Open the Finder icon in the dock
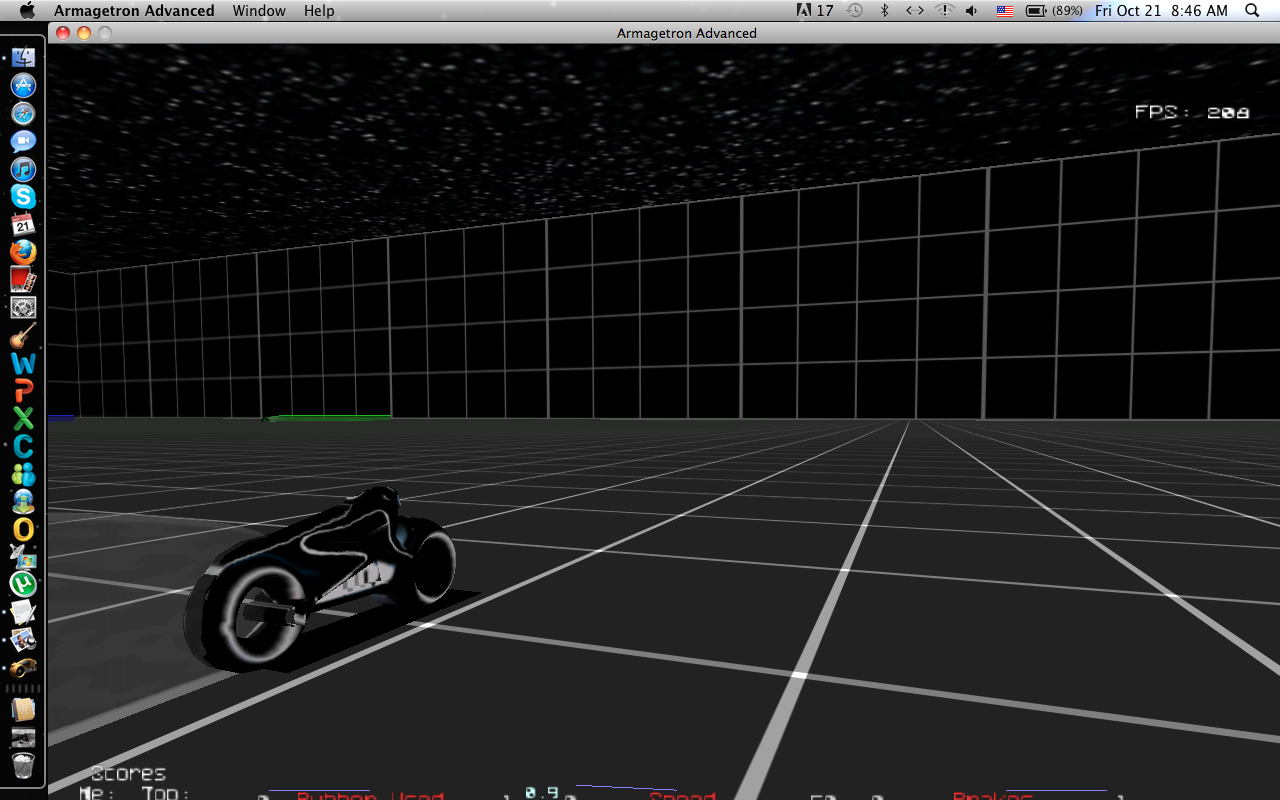 pyautogui.click(x=23, y=58)
